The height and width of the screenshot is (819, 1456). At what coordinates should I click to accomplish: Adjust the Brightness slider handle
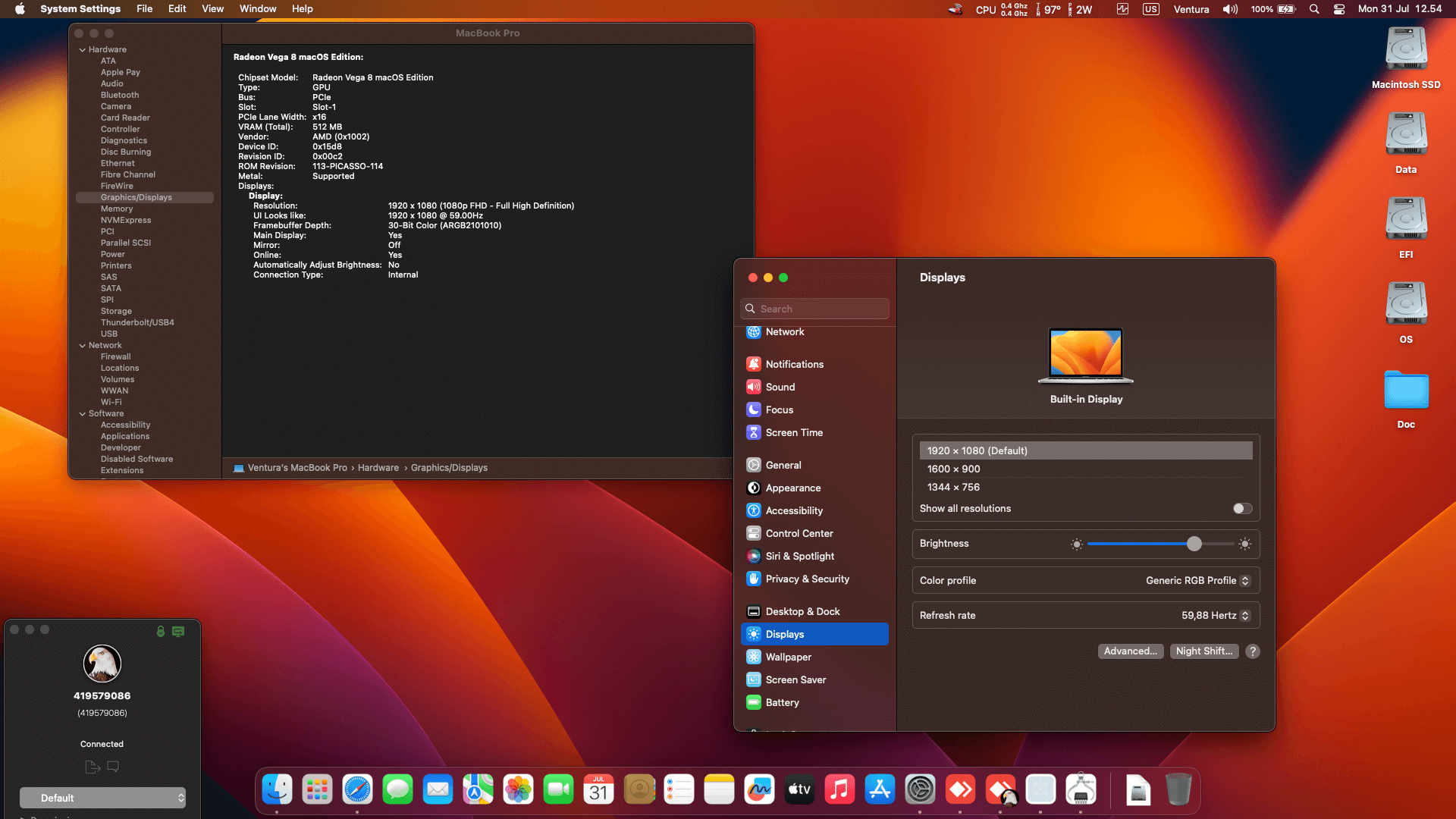coord(1194,544)
